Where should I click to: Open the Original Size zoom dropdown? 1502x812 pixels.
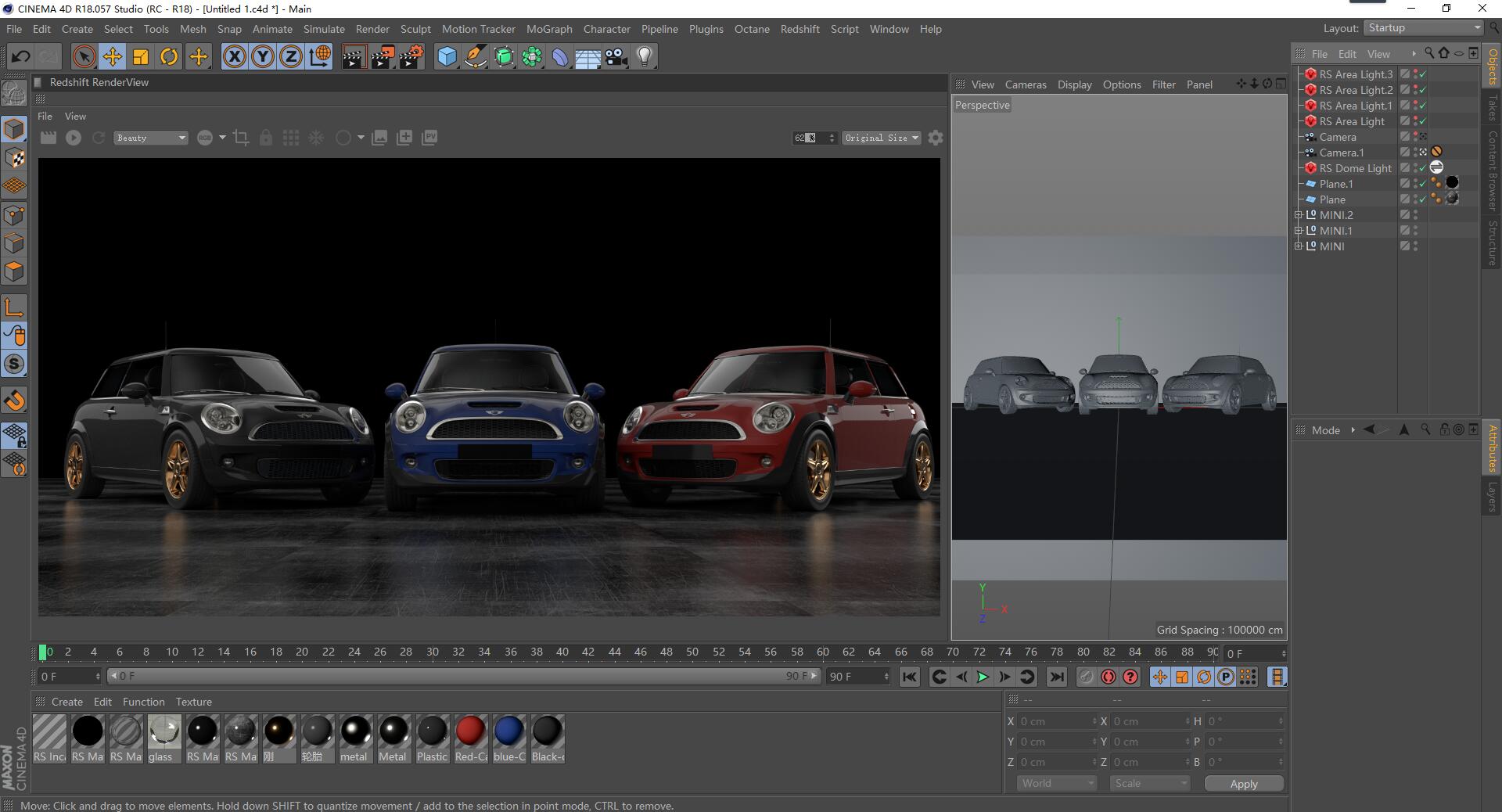(x=881, y=138)
